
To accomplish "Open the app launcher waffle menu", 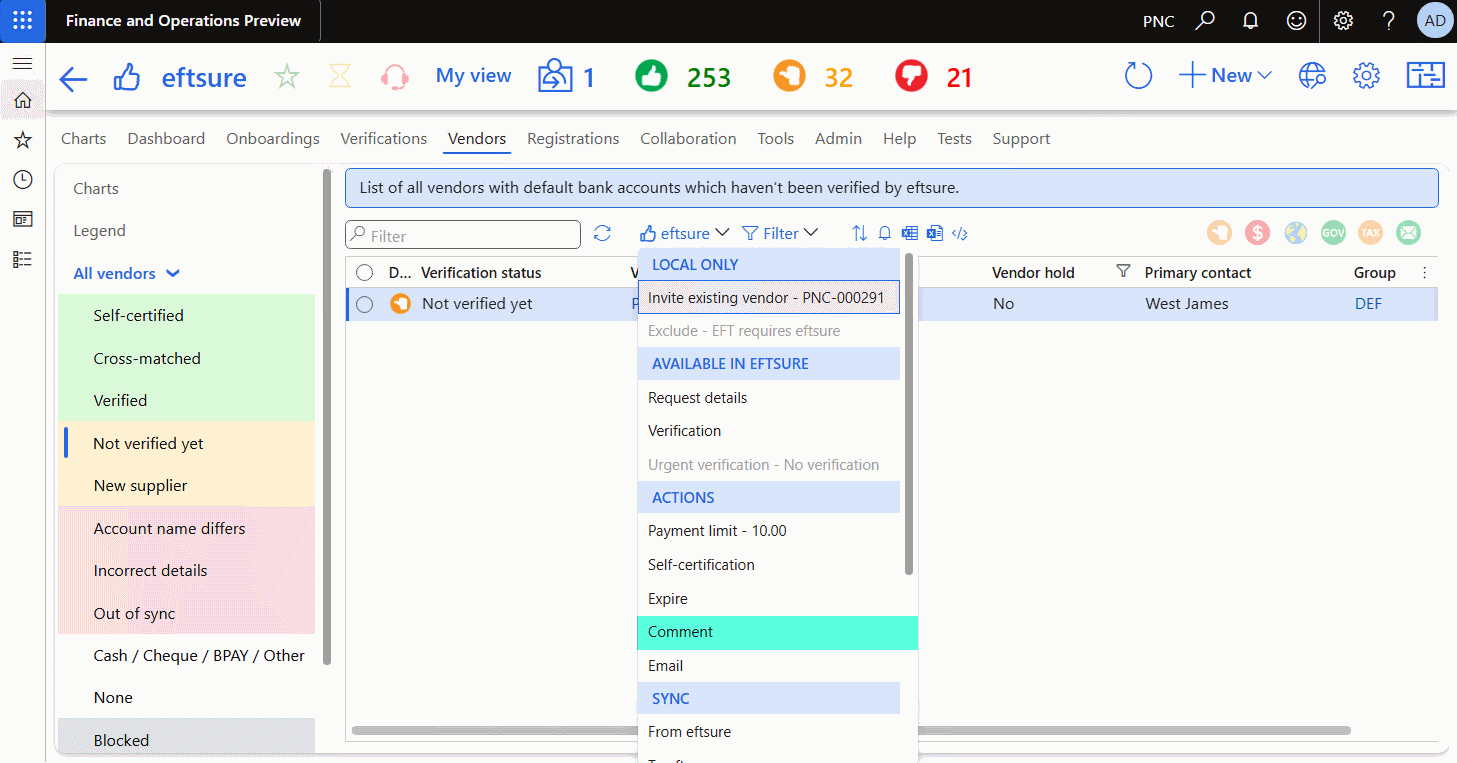I will 22,20.
